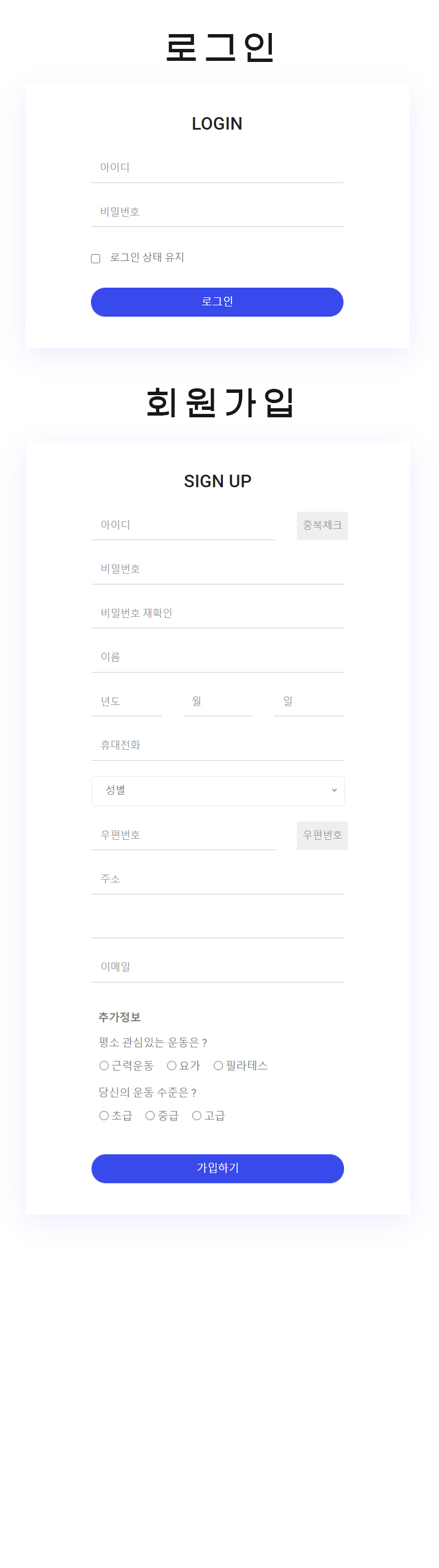Choose the 초급 exercise level option
439x1568 pixels.
(x=105, y=1115)
